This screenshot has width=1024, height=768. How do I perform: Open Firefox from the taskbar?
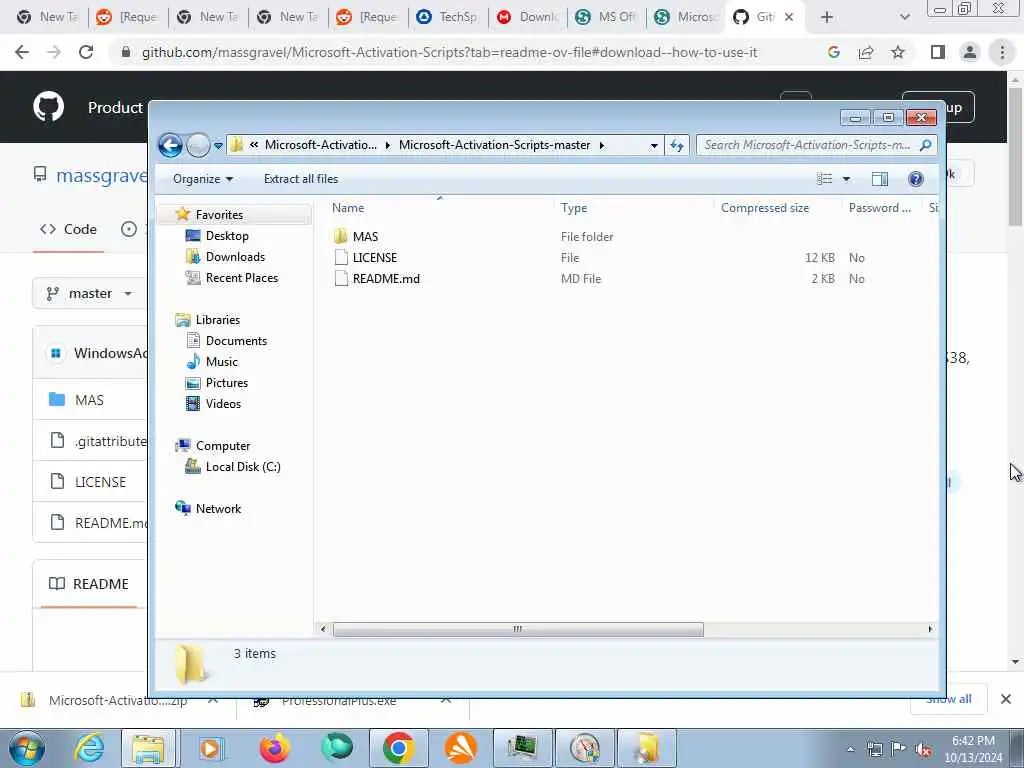275,748
